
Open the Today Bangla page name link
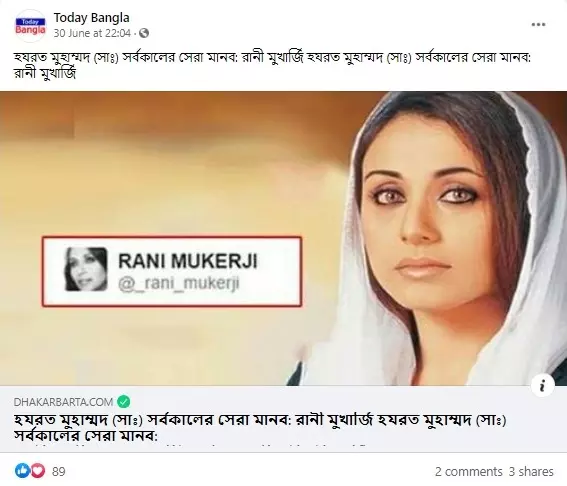coord(91,18)
